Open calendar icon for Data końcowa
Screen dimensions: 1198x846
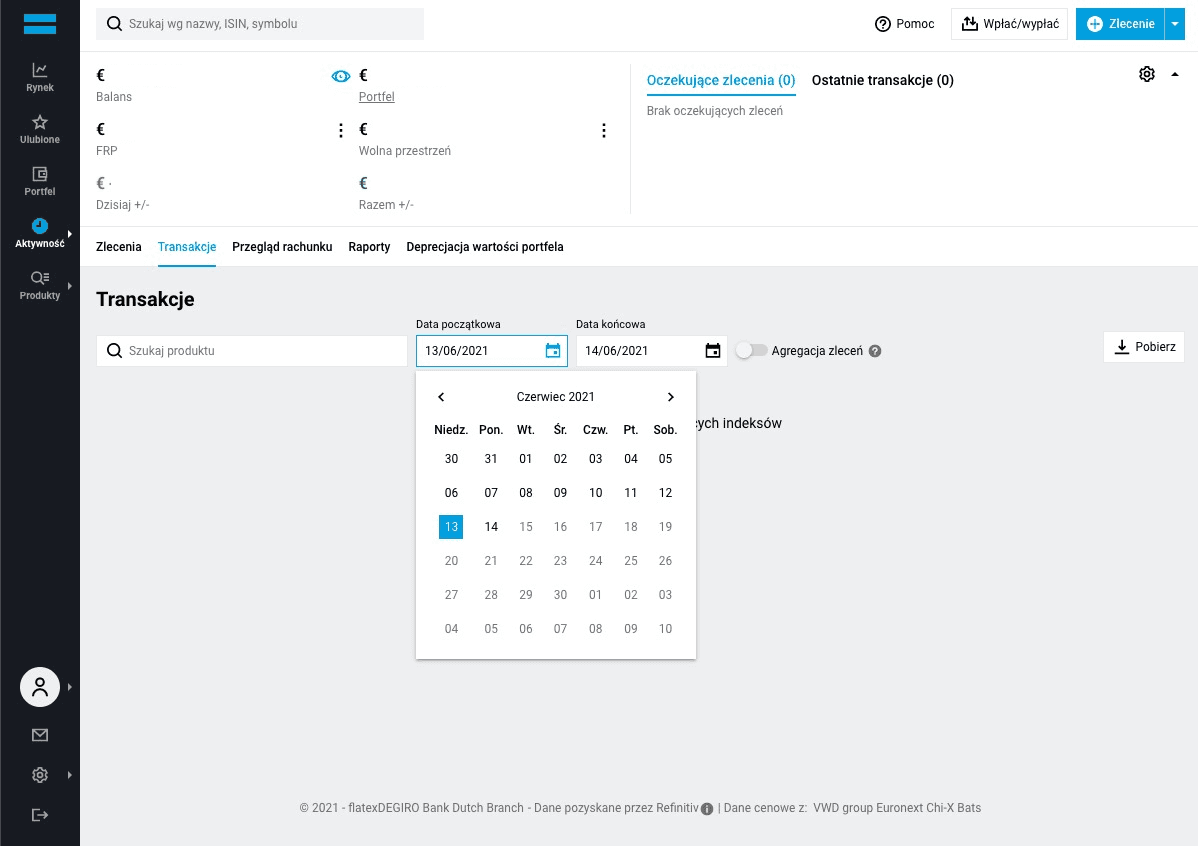click(x=713, y=351)
